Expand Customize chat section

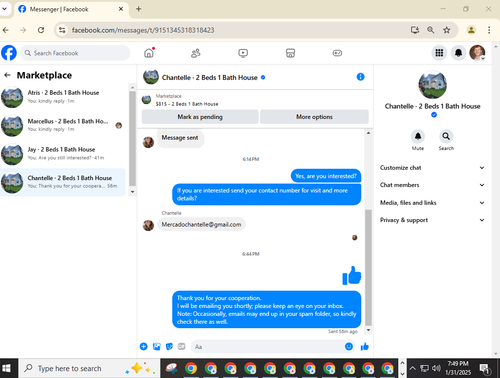pyautogui.click(x=432, y=168)
